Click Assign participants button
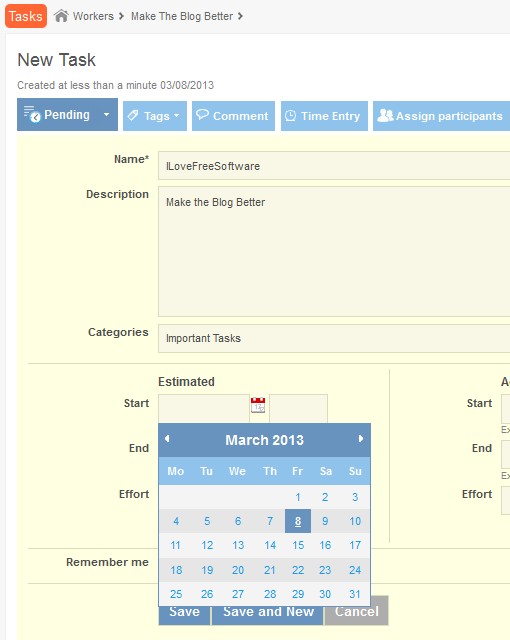Screen dimensions: 510x640 click(441, 116)
